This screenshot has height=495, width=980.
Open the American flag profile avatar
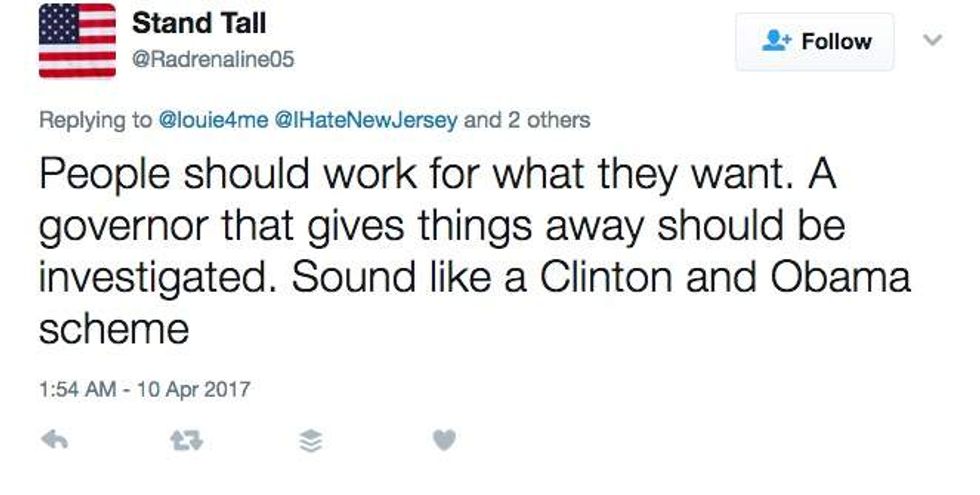[x=77, y=40]
